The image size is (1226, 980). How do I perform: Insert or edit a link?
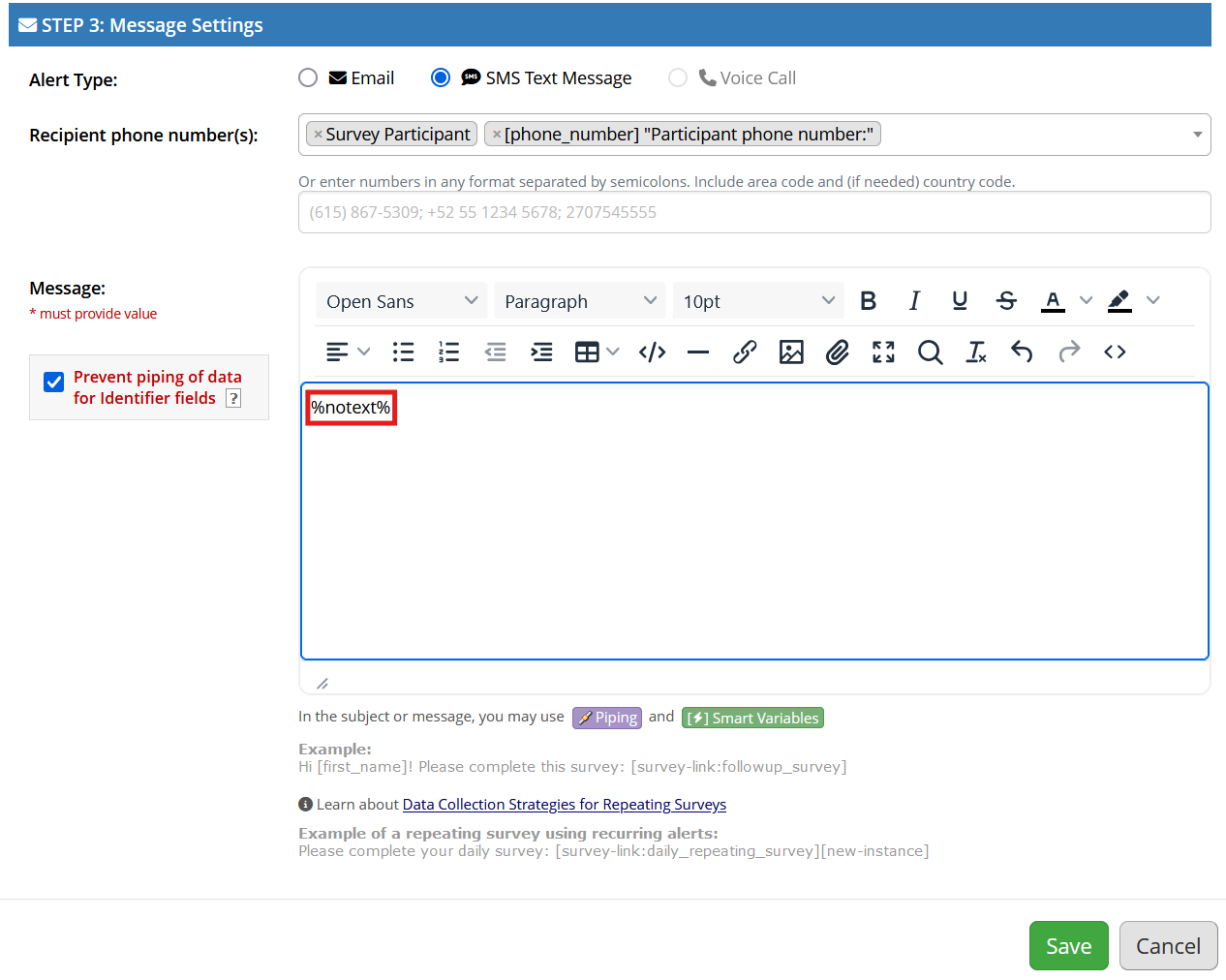(x=745, y=352)
